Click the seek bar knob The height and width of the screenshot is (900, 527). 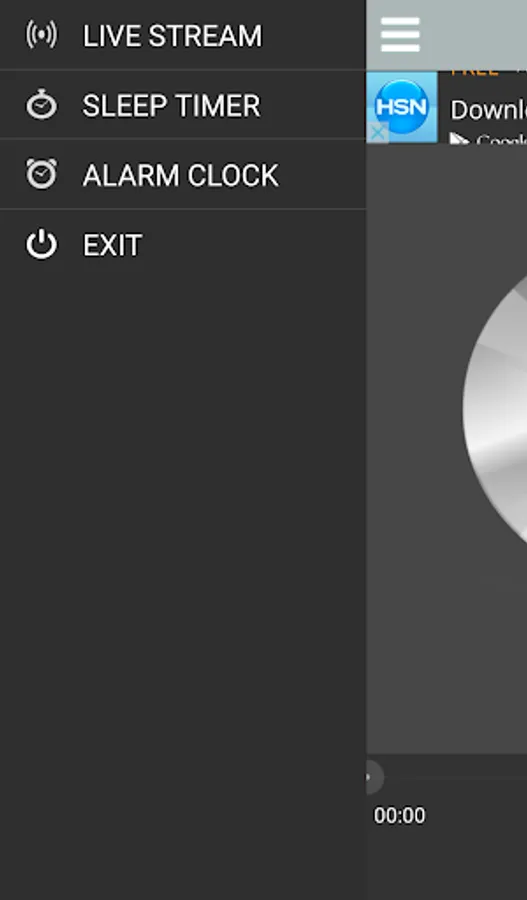373,778
